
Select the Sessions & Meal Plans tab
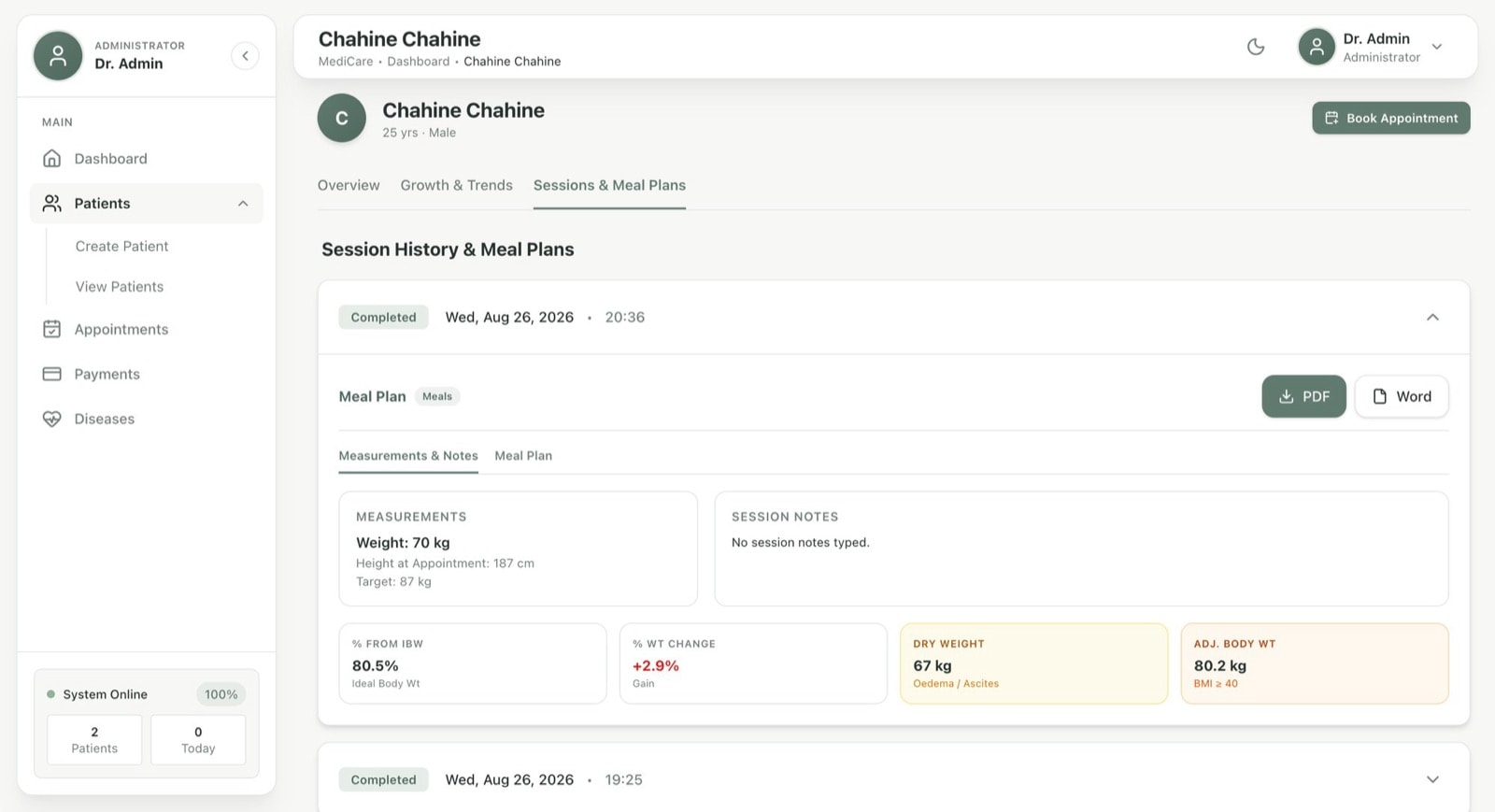(x=609, y=185)
